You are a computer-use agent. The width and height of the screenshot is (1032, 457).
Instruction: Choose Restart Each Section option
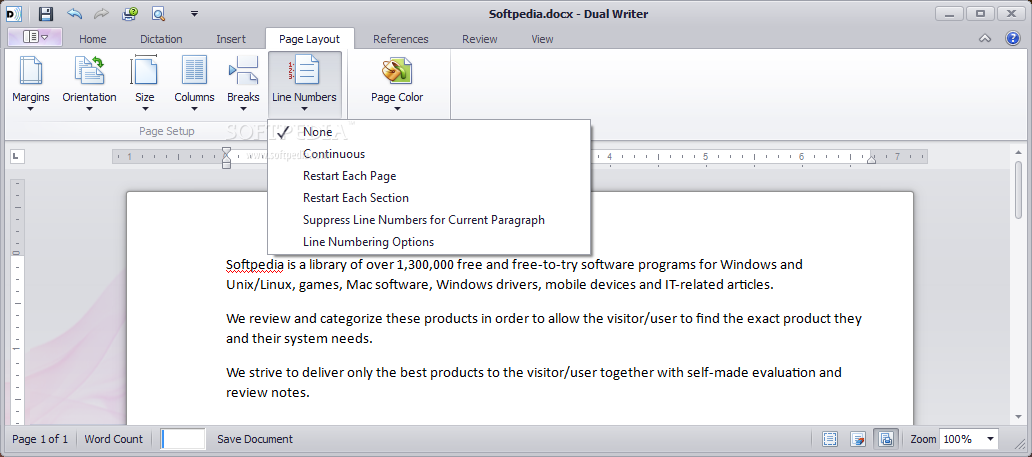point(429,198)
